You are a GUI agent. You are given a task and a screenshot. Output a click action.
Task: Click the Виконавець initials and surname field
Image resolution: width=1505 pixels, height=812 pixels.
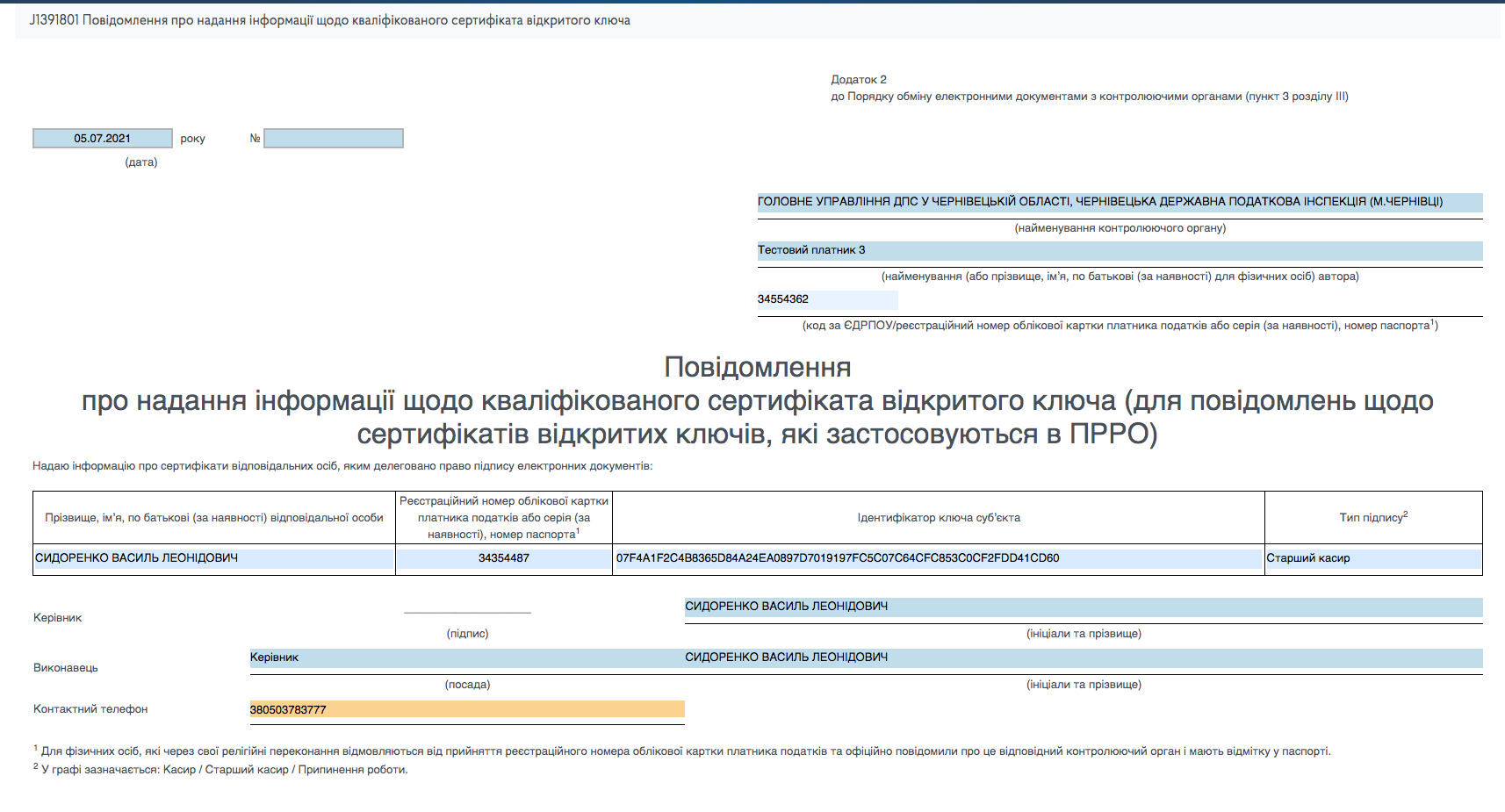[x=1083, y=658]
